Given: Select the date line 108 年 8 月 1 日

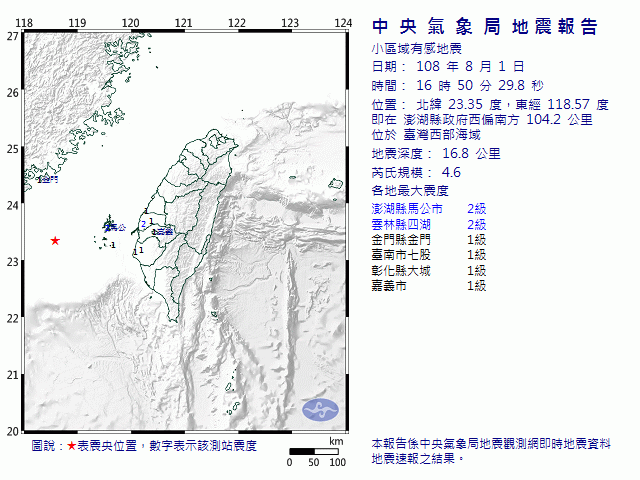Looking at the screenshot, I should point(448,66).
